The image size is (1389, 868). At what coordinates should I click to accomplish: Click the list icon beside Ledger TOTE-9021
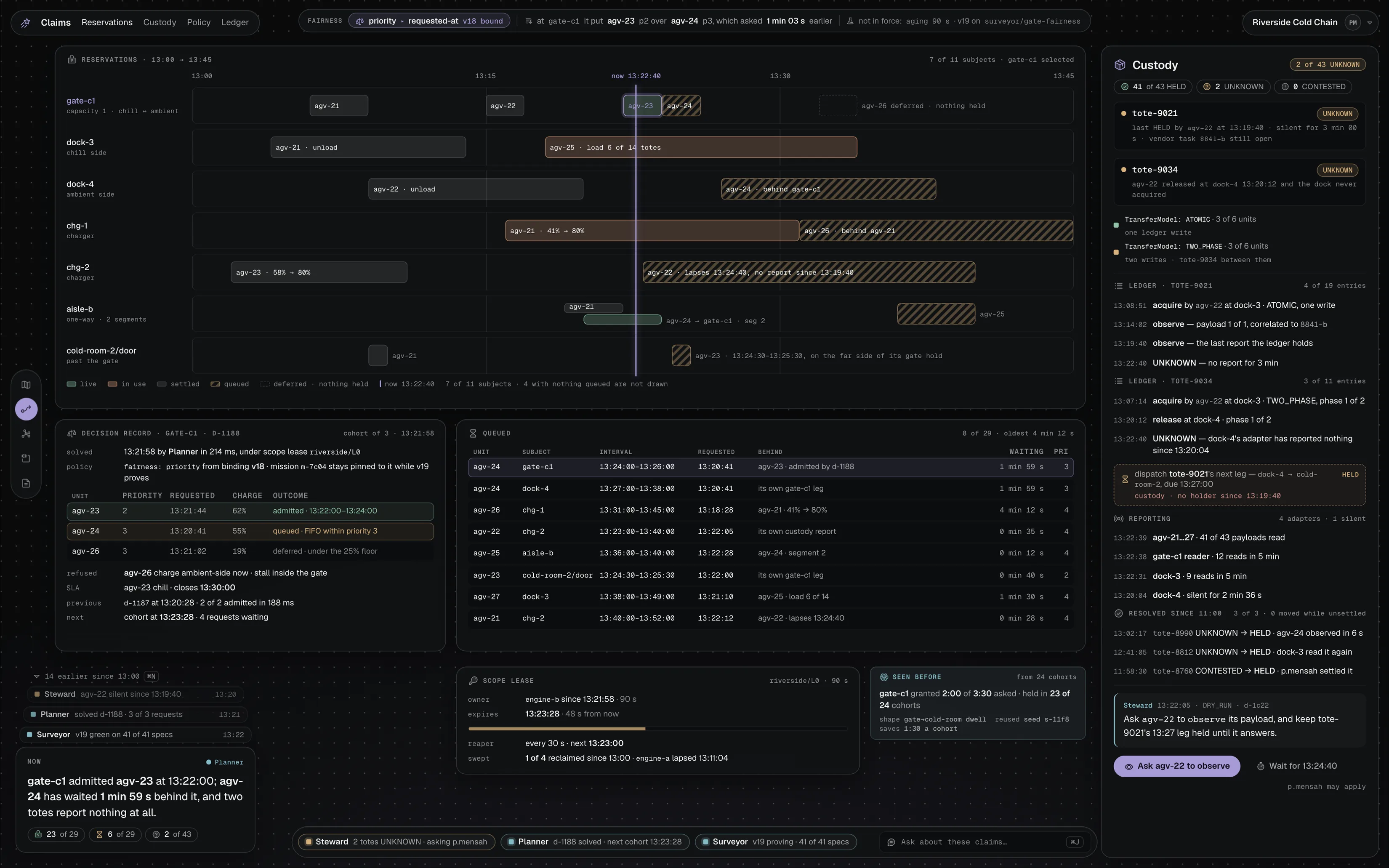1119,285
